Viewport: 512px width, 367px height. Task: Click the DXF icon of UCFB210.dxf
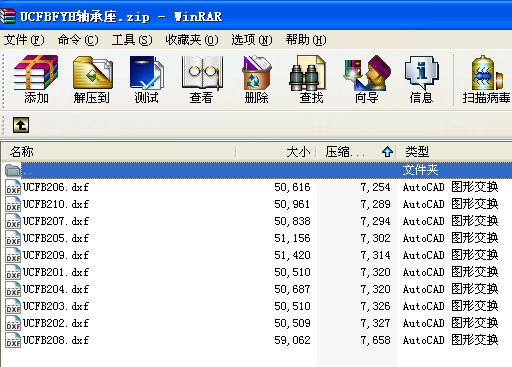[x=13, y=204]
